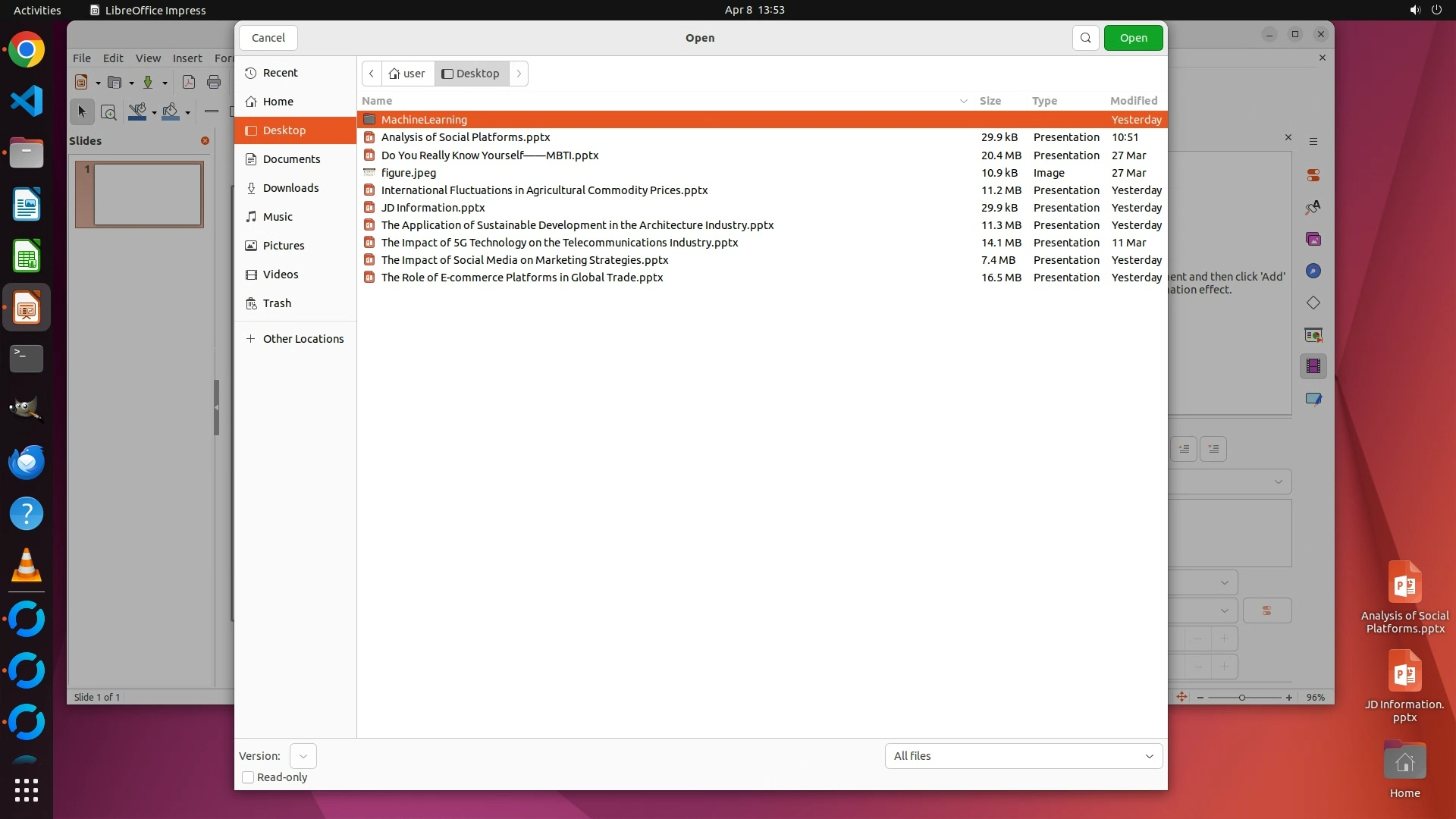Go to Downloads in the sidebar

(290, 188)
